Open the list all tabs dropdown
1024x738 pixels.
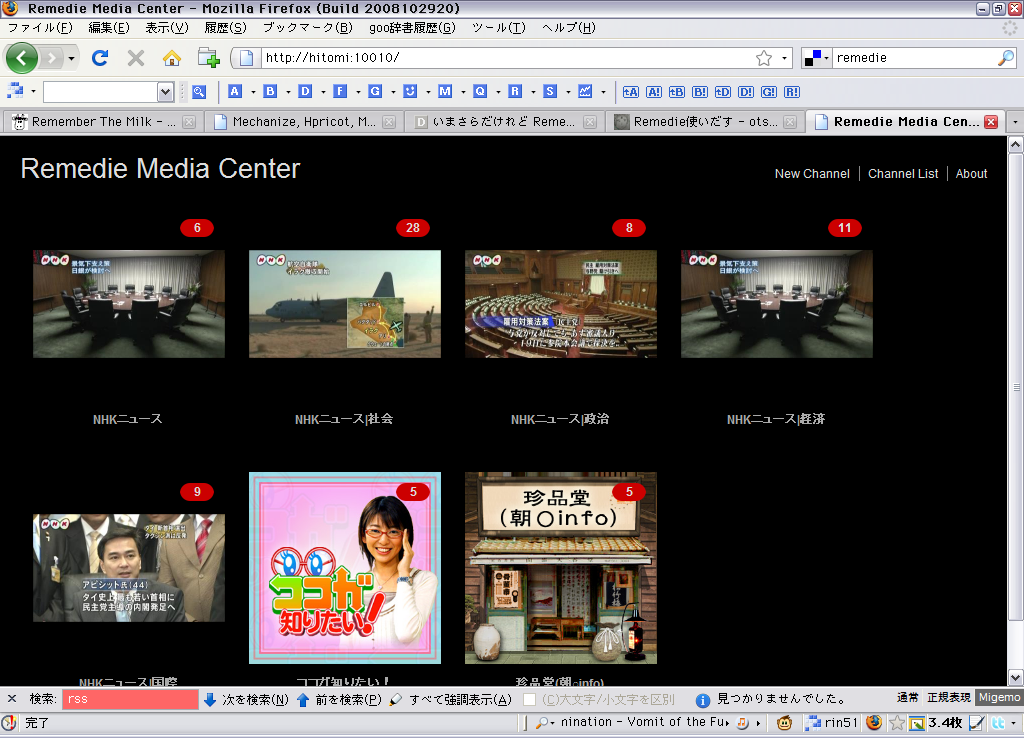point(1015,121)
